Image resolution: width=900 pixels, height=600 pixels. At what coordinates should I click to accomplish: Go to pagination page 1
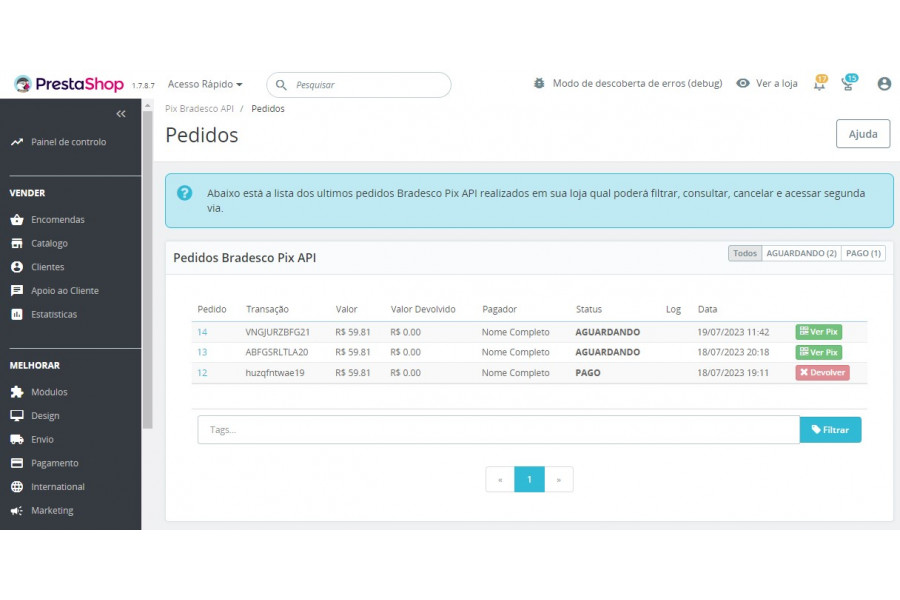coord(529,479)
